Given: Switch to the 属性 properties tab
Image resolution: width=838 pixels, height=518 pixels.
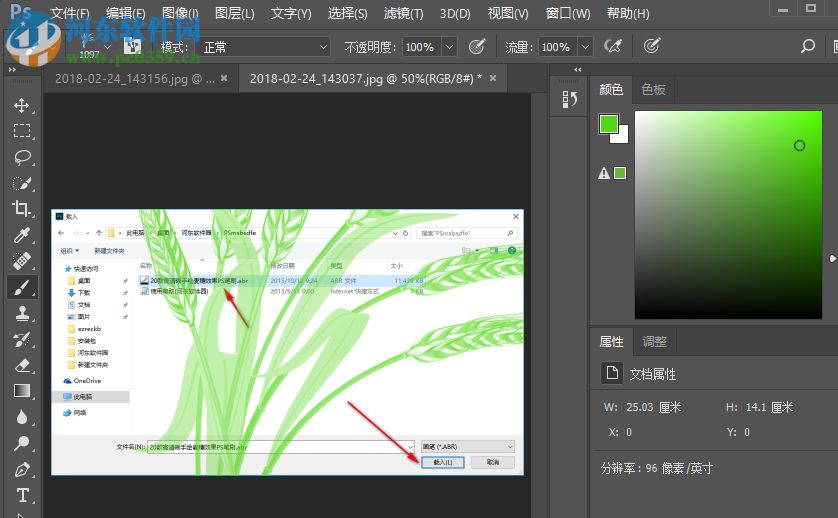Looking at the screenshot, I should coord(611,341).
